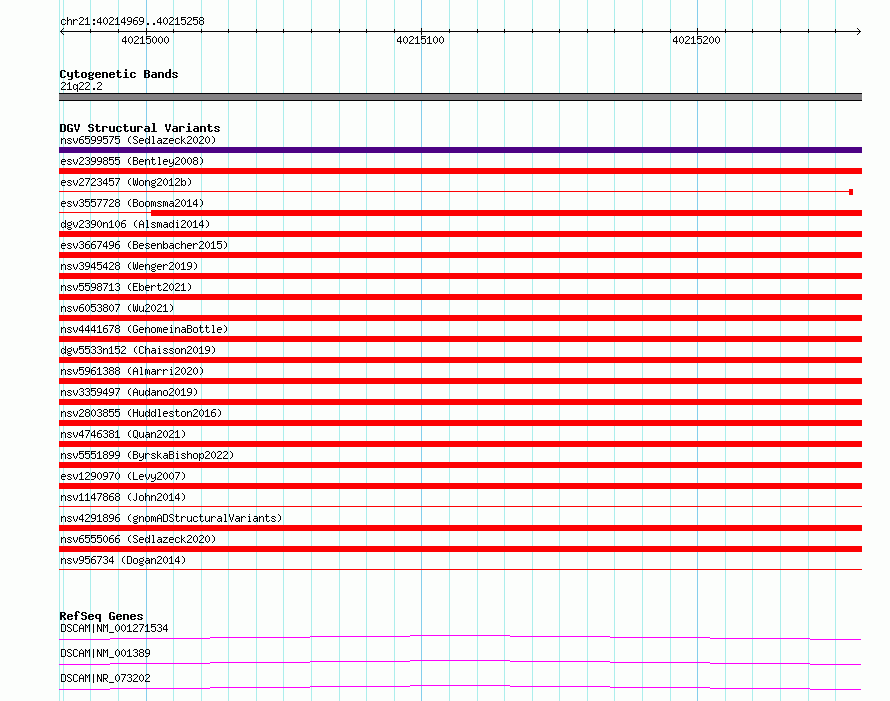Open nsv4441678 (GenomeinaBottle) variant
The height and width of the screenshot is (701, 890).
[144, 329]
